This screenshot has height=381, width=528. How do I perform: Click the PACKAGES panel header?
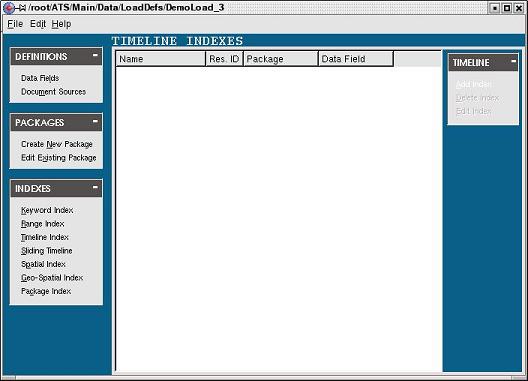(x=56, y=123)
